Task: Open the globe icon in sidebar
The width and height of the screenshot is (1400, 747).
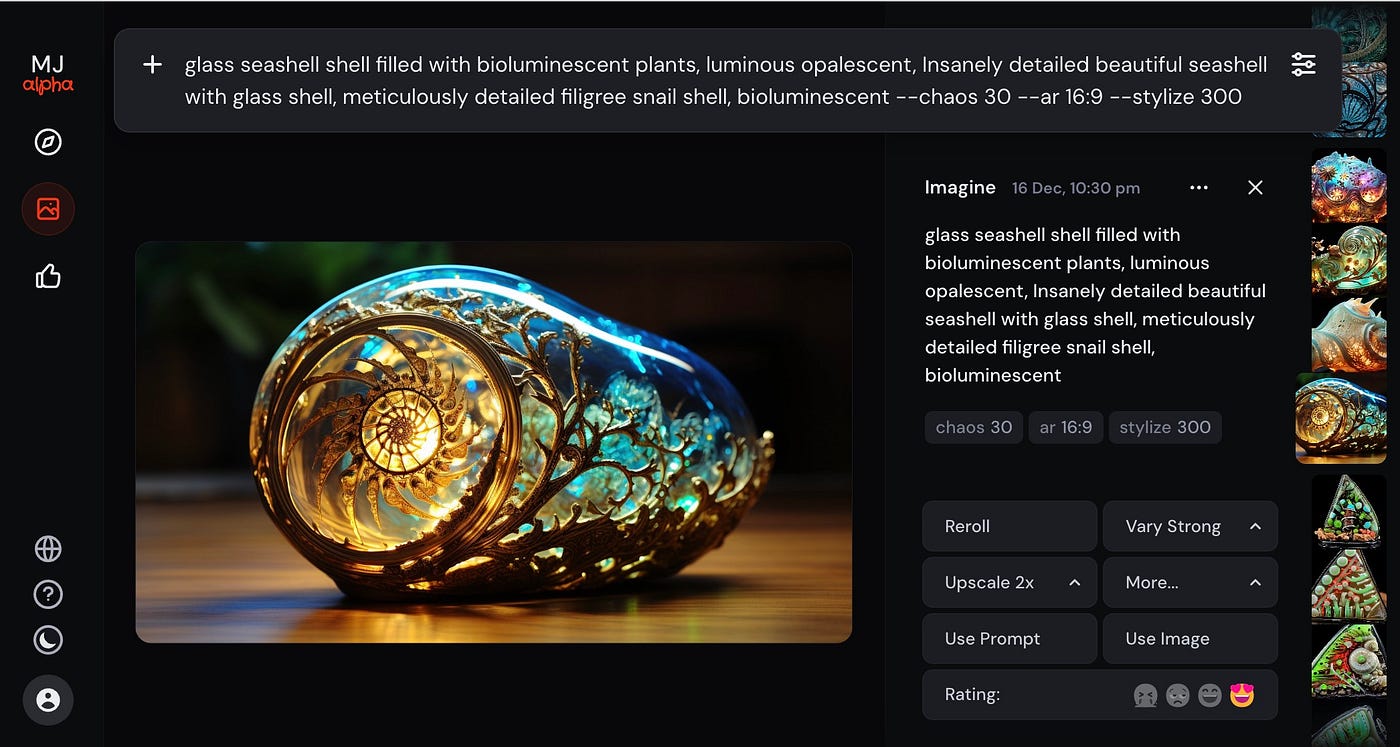Action: 48,549
